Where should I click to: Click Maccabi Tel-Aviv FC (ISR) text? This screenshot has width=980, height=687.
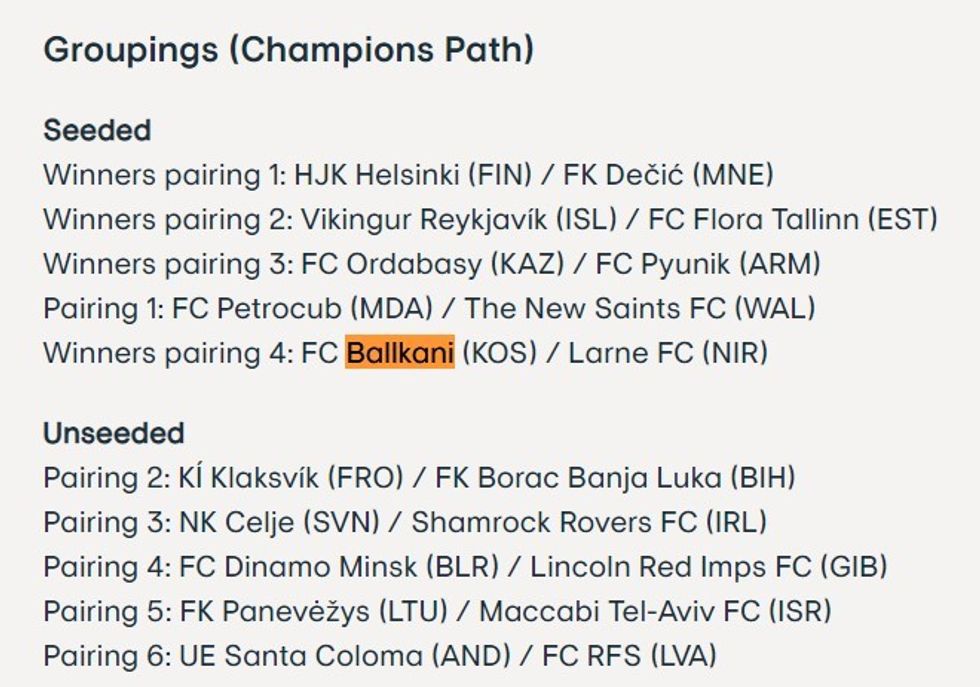point(655,611)
